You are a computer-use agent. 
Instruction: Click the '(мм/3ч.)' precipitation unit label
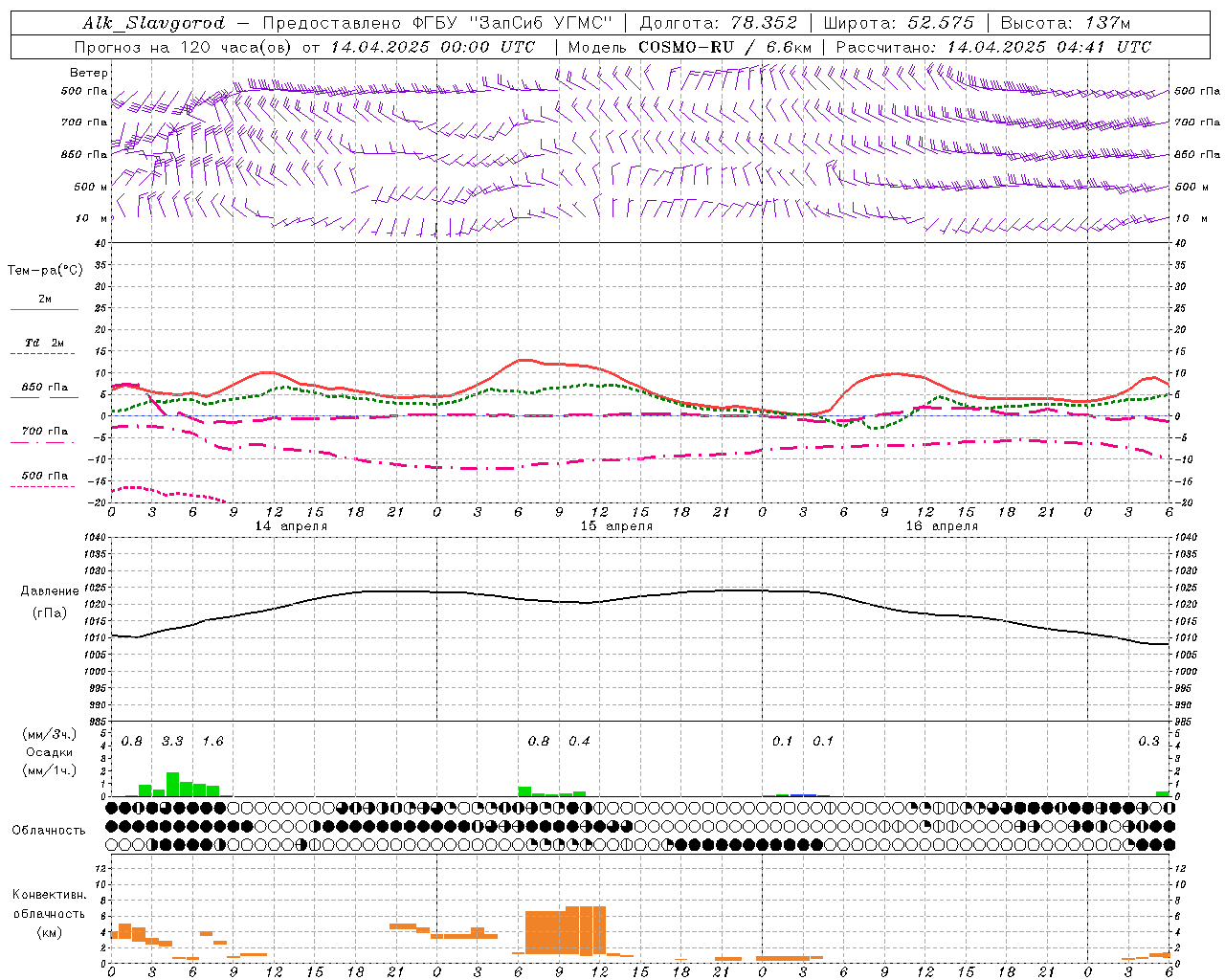click(50, 734)
